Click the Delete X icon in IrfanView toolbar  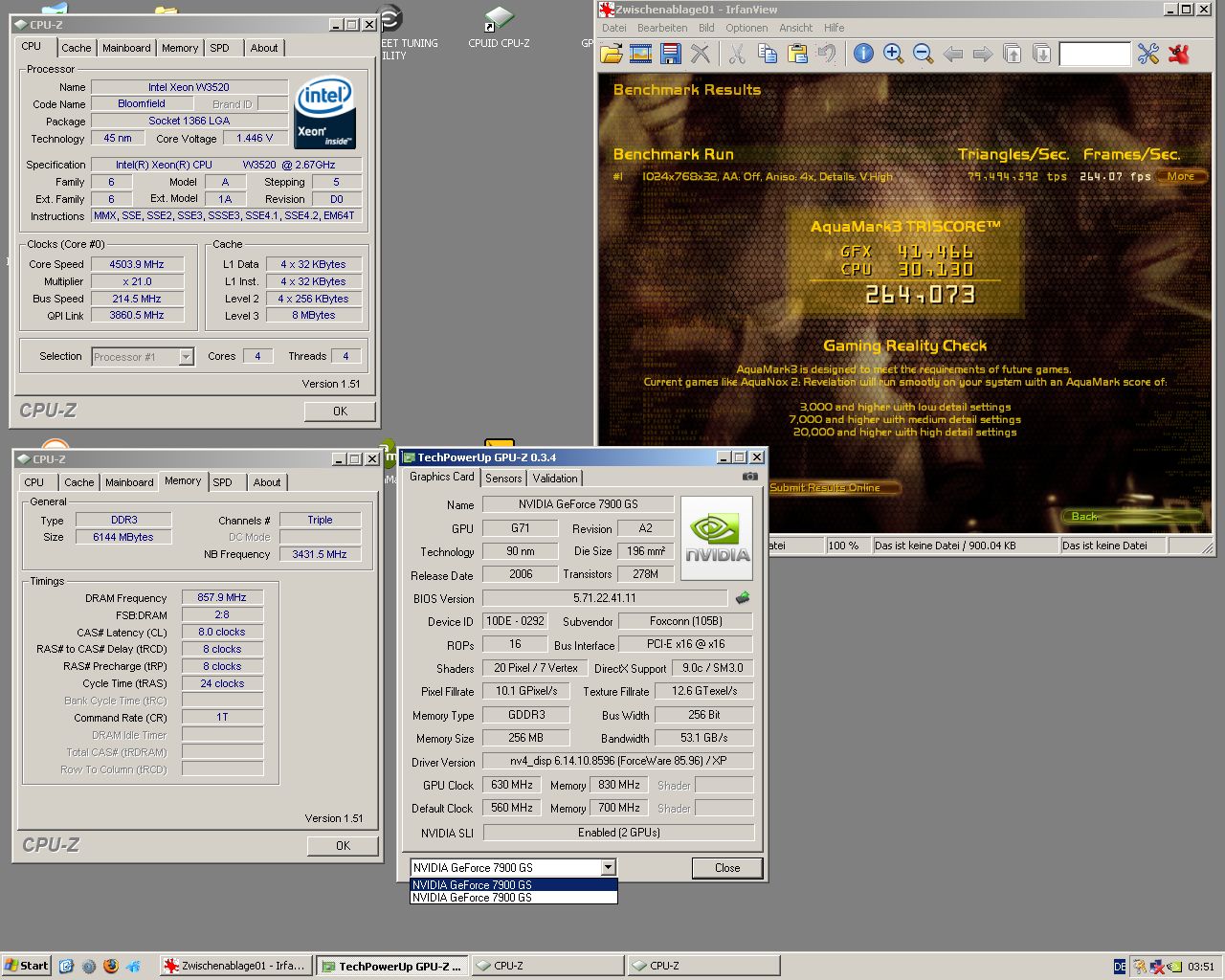point(701,54)
